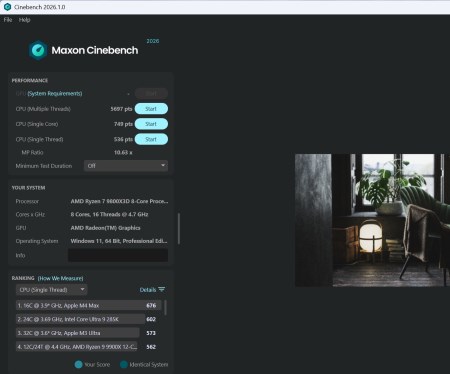
Task: Select the Apple M4 Max ranking row
Action: pyautogui.click(x=89, y=305)
